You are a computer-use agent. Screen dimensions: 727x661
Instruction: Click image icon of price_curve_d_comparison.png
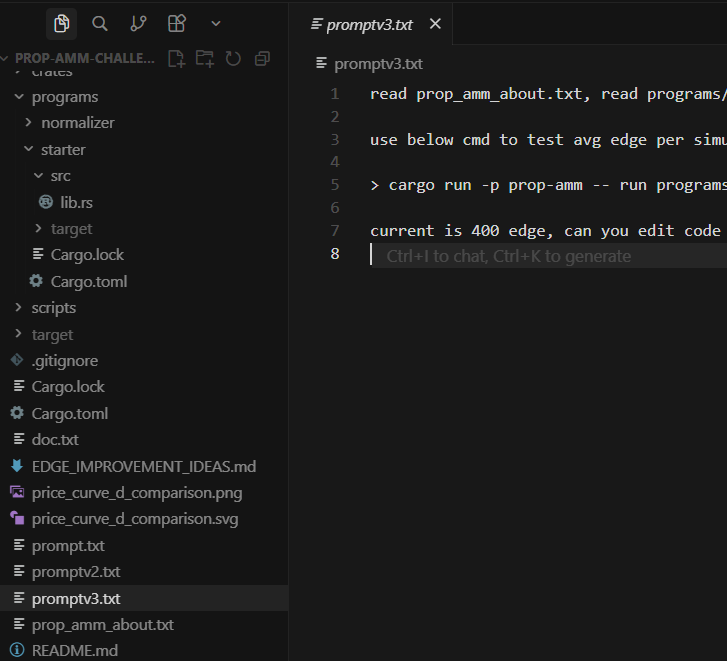(17, 492)
